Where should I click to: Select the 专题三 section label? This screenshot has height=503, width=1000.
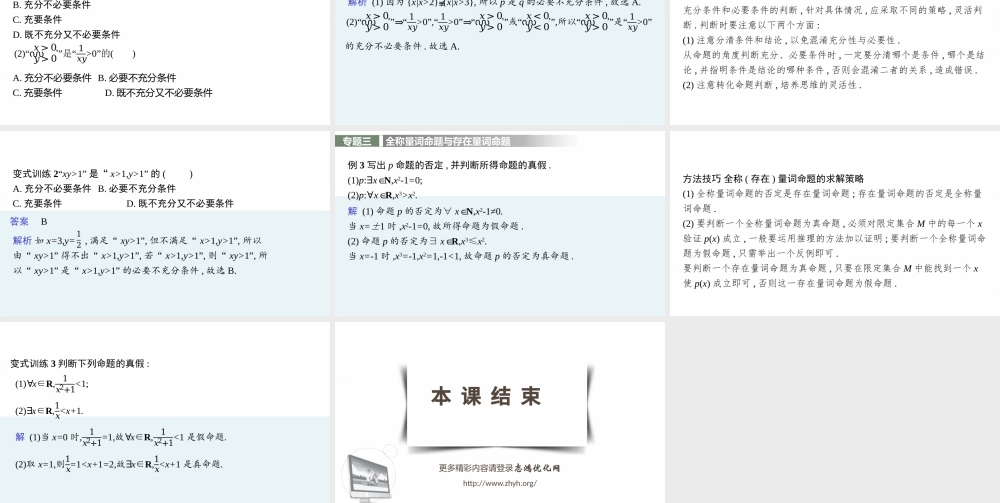point(357,142)
